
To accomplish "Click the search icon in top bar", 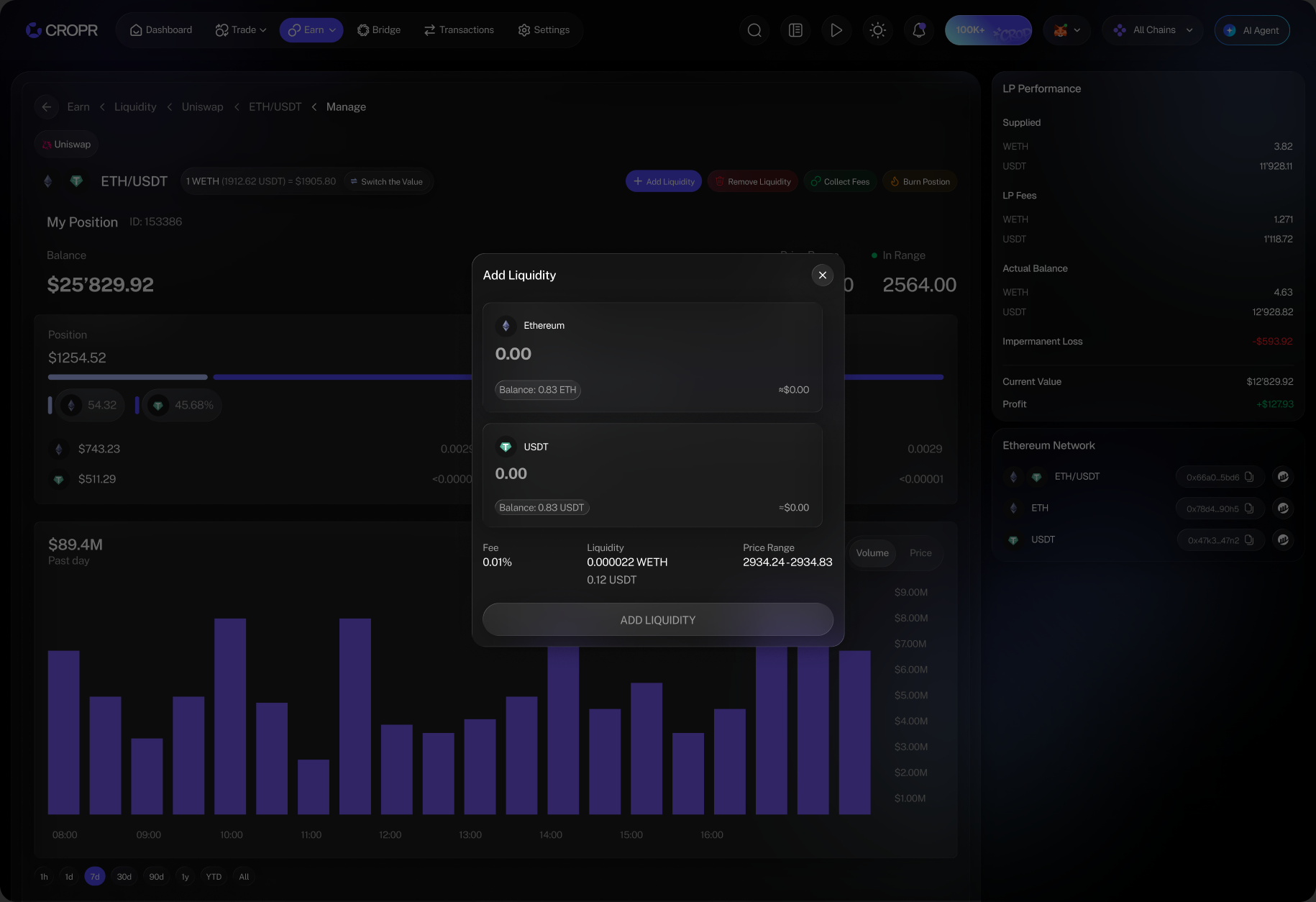I will coord(754,30).
